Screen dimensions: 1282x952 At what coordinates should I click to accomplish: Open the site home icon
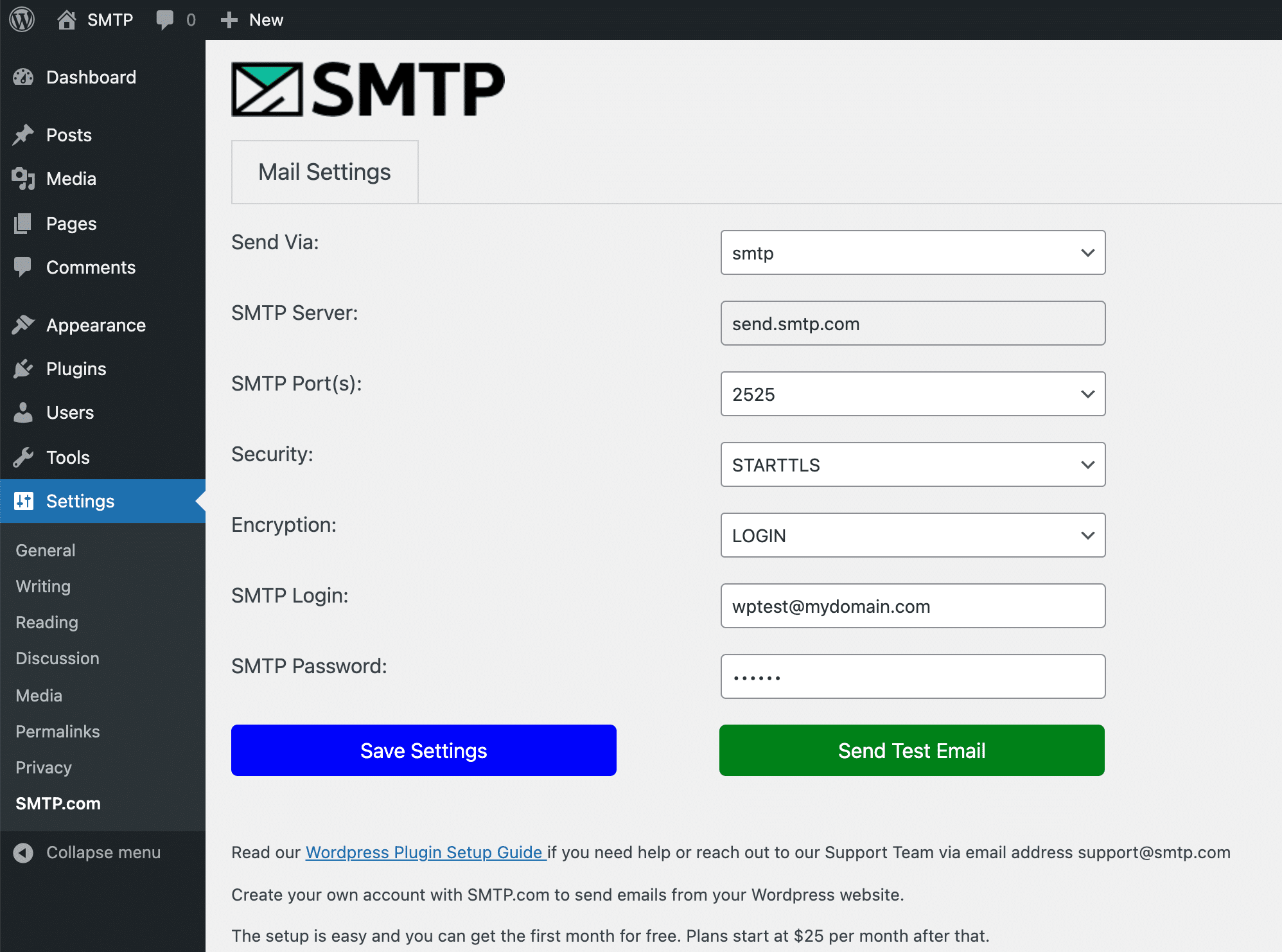coord(66,20)
